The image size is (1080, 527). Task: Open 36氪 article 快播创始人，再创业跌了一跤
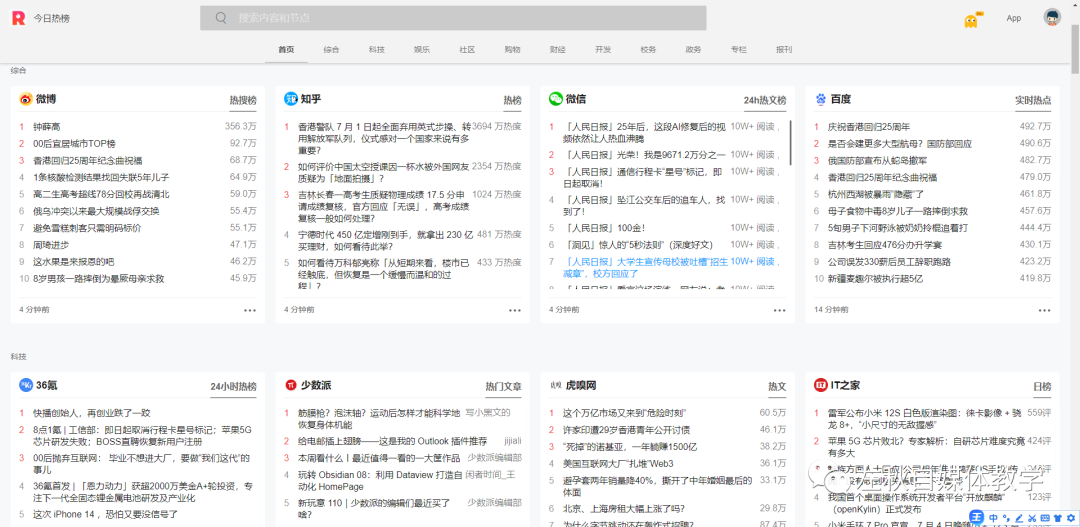(x=92, y=413)
